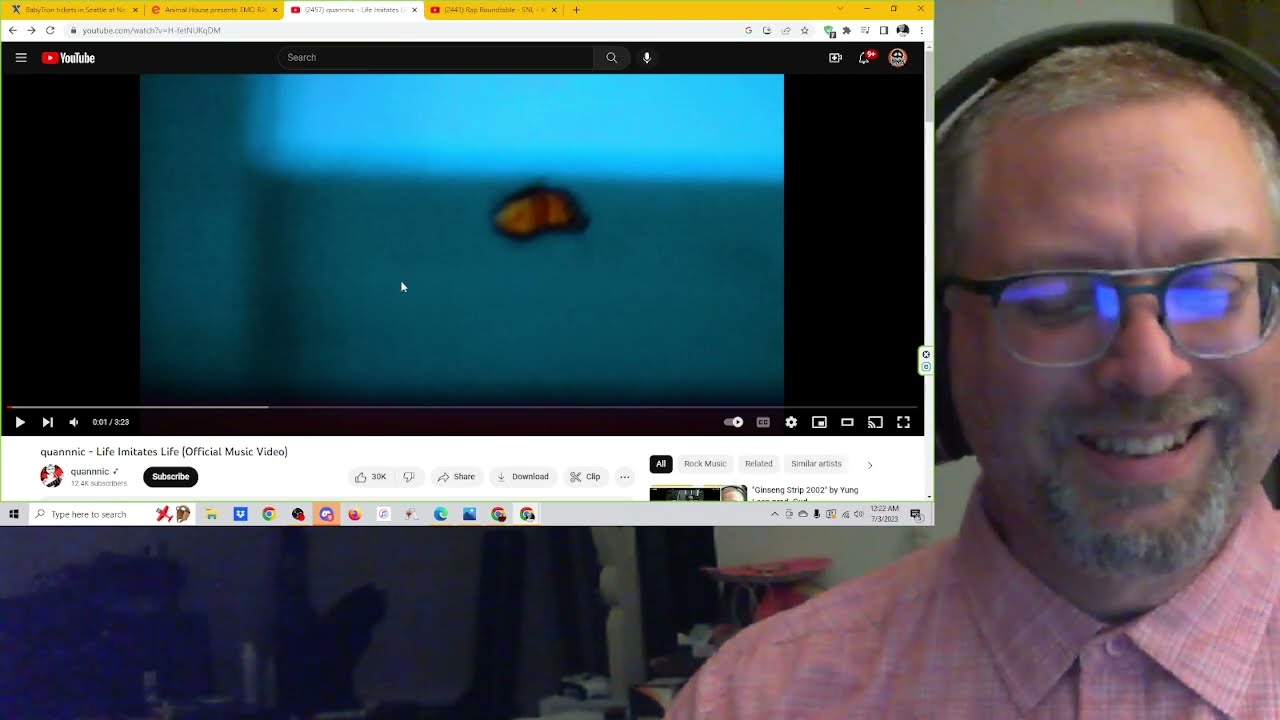Seek on the video progress bar
This screenshot has height=720, width=1280.
462,407
